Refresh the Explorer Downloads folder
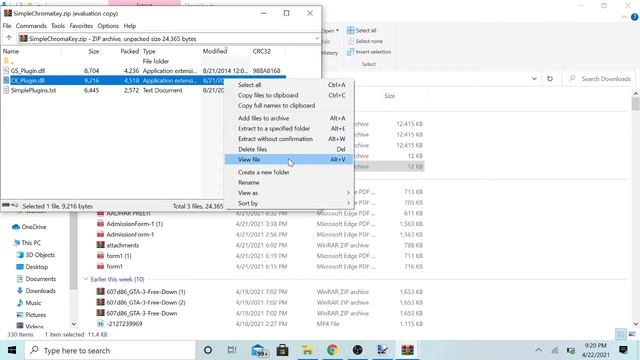This screenshot has height=360, width=640. pos(550,79)
